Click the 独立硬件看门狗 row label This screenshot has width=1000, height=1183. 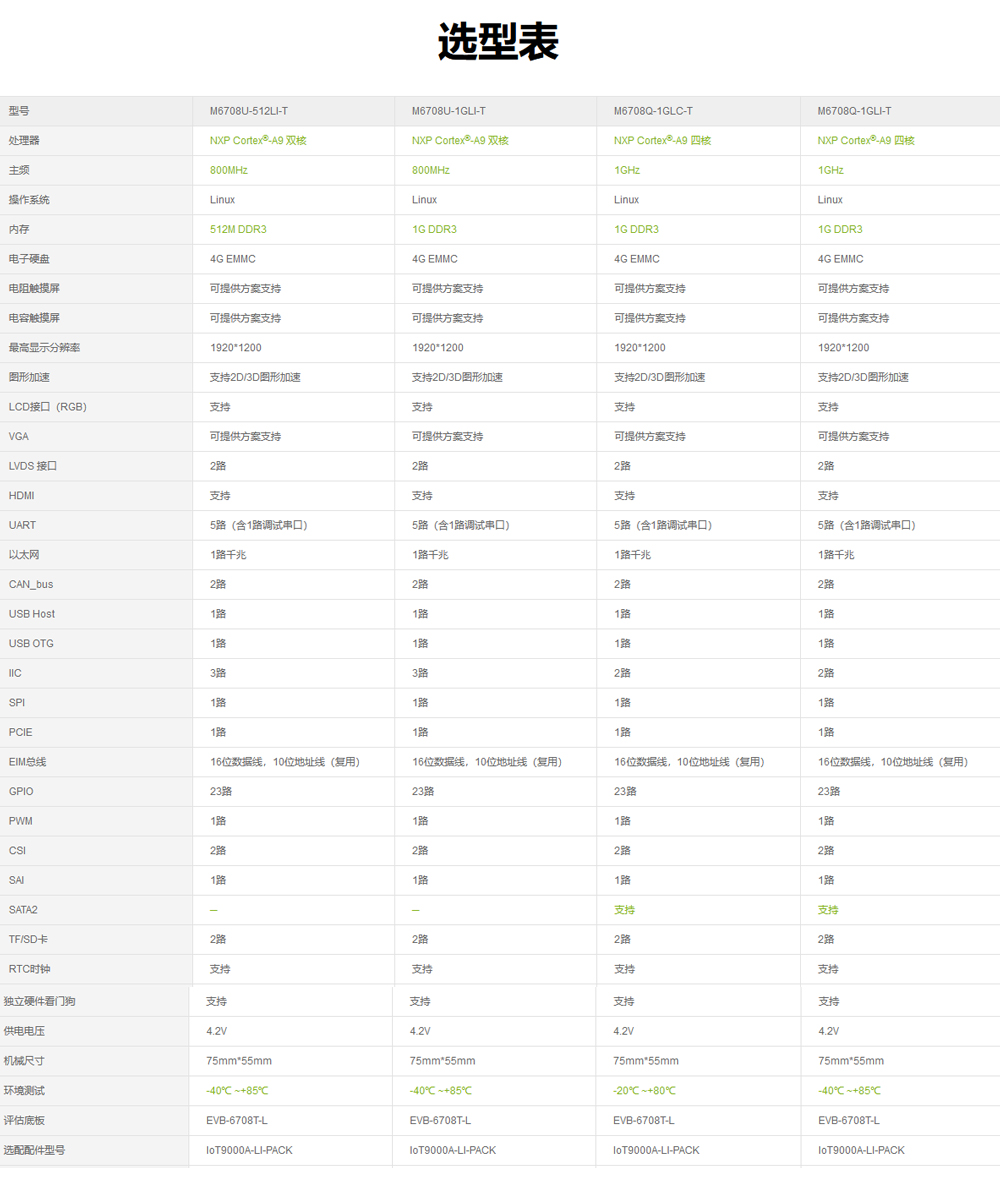(39, 1002)
